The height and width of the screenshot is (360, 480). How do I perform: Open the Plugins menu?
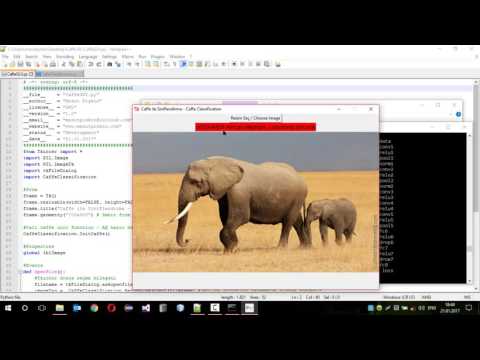pos(158,57)
